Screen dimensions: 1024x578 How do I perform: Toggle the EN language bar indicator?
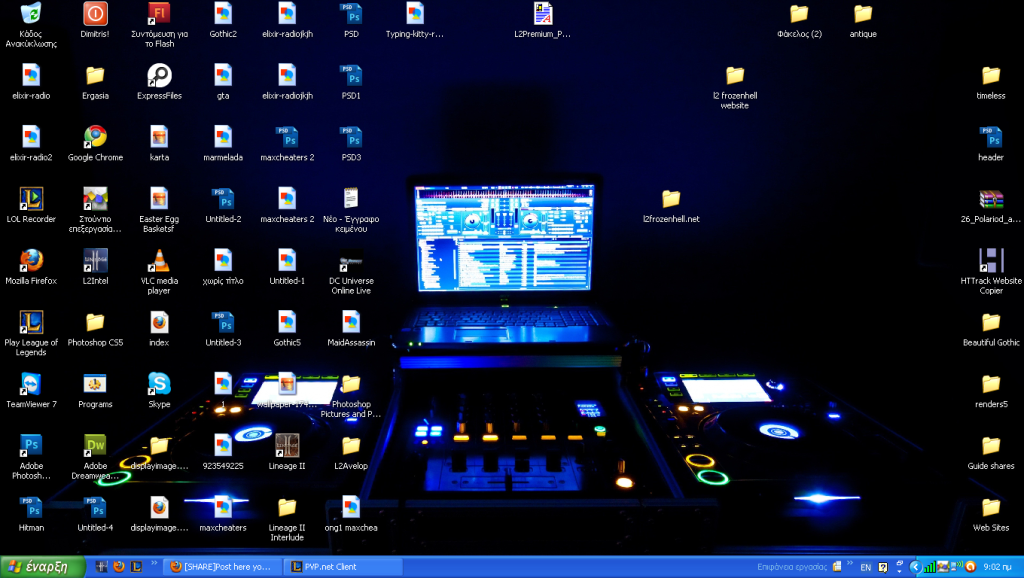pyautogui.click(x=866, y=567)
